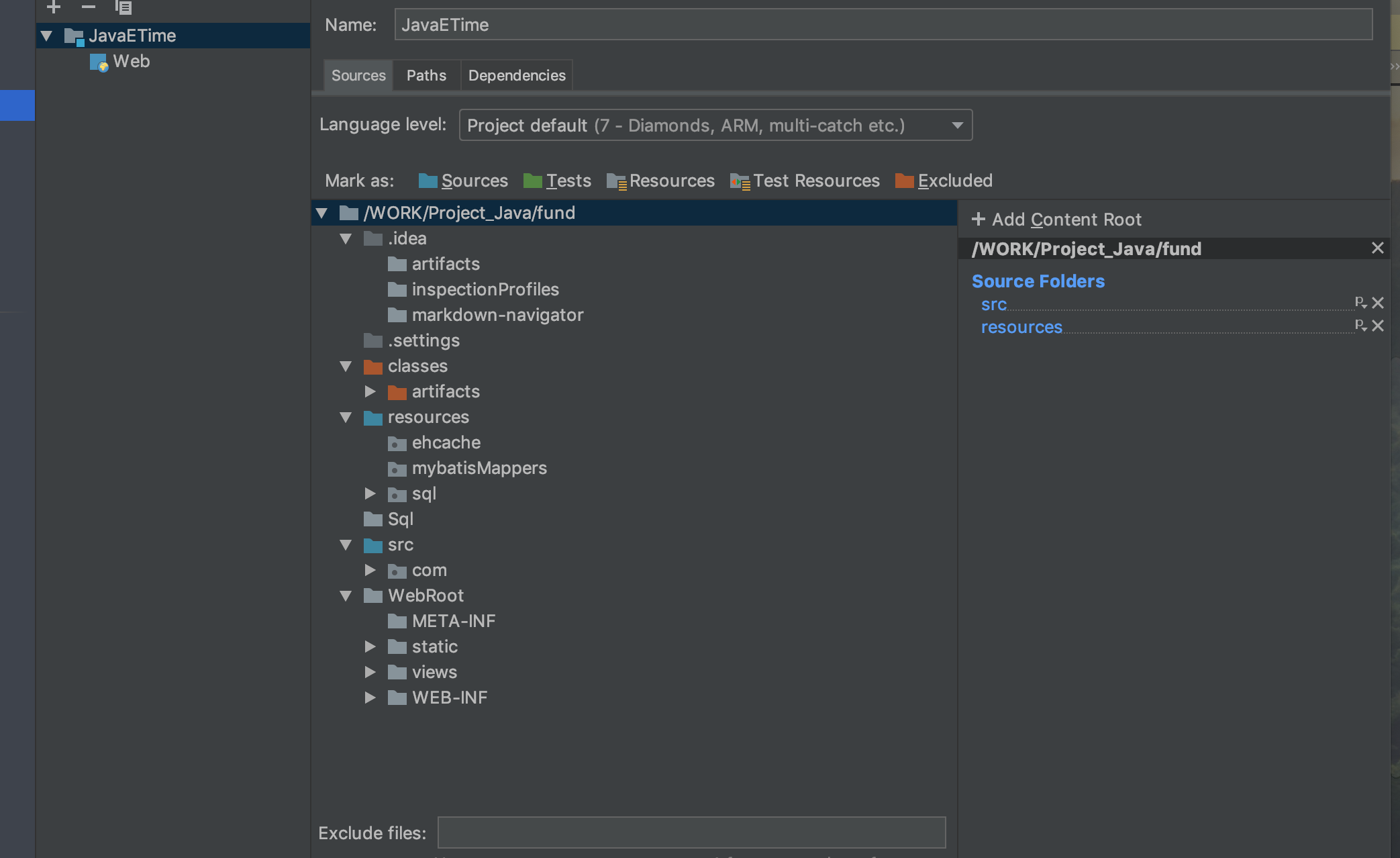The height and width of the screenshot is (858, 1400).
Task: Remove the /WORK/Project_Java/fund content root
Action: (x=1378, y=248)
